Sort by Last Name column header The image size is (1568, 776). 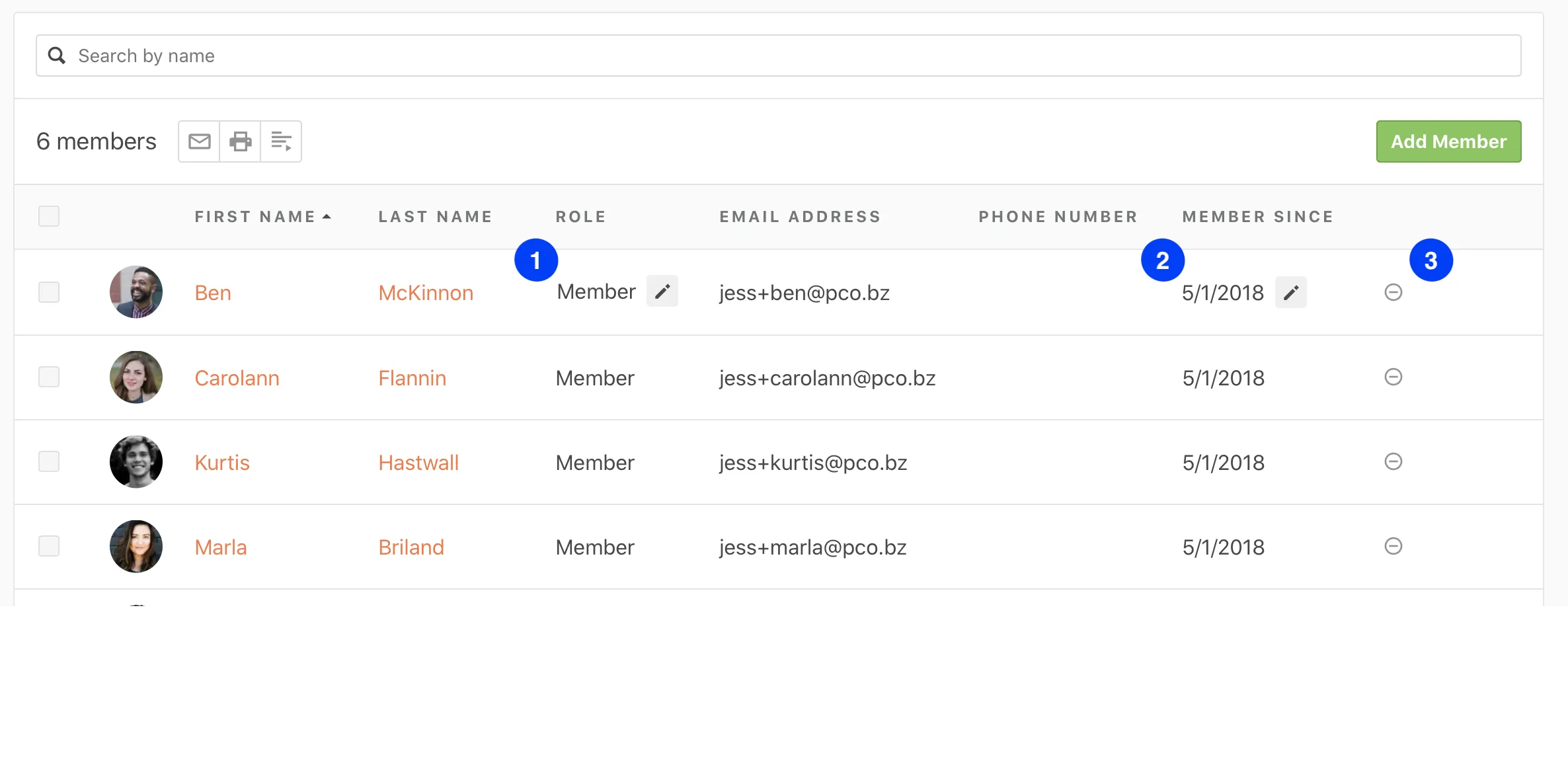coord(435,217)
